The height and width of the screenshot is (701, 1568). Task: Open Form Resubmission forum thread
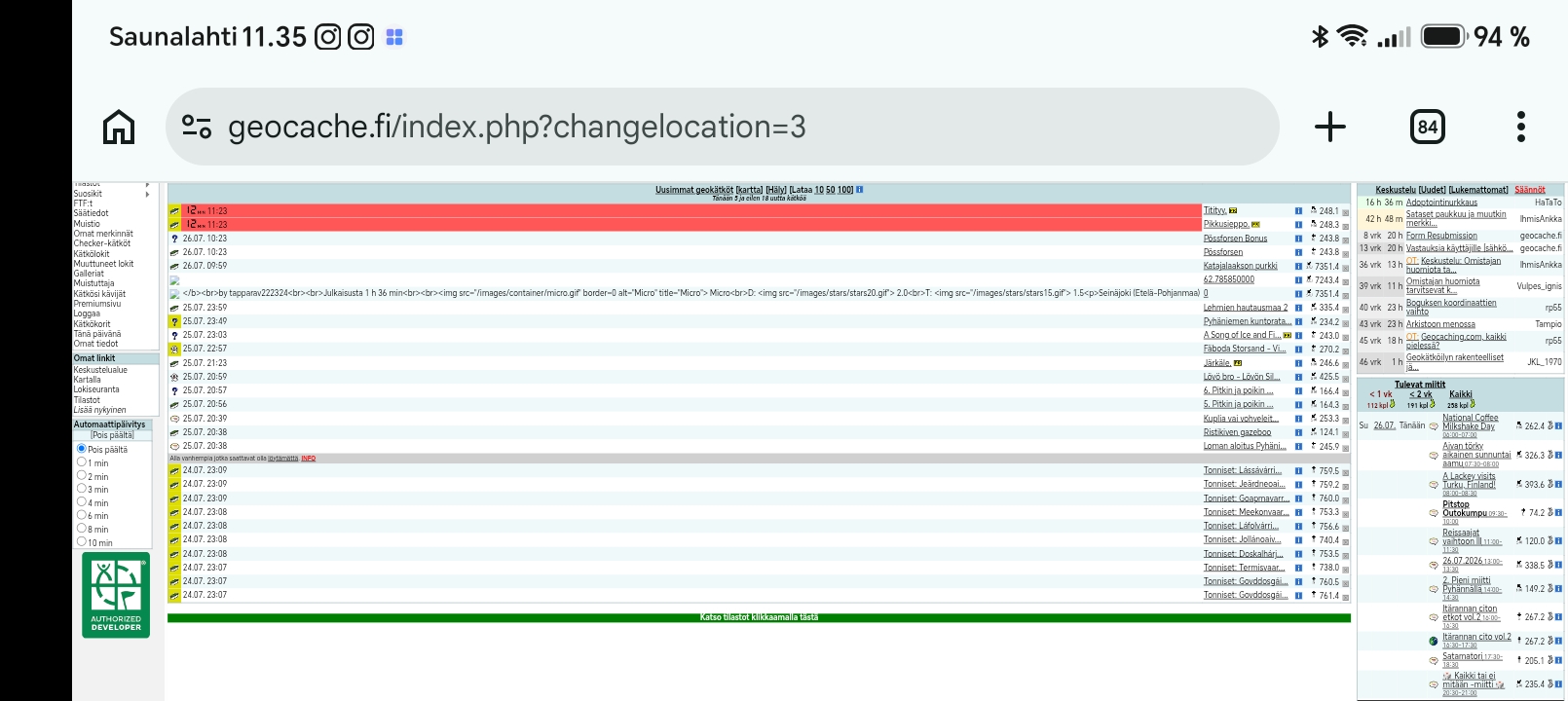coord(1441,236)
